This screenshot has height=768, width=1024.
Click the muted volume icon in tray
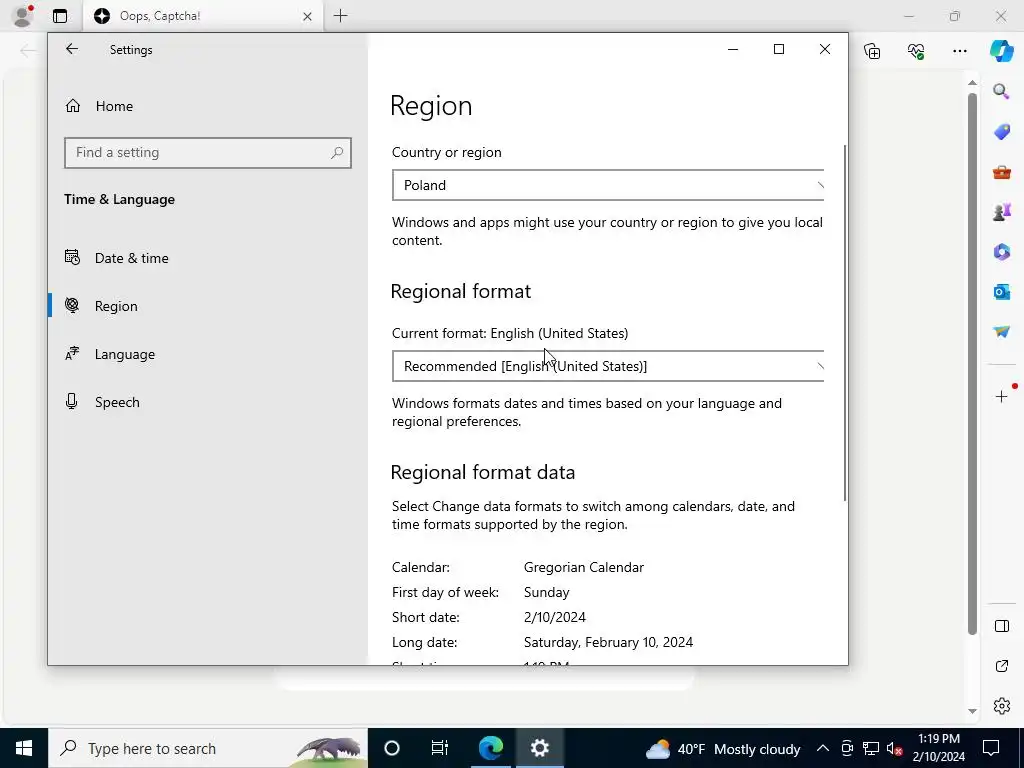pyautogui.click(x=894, y=748)
